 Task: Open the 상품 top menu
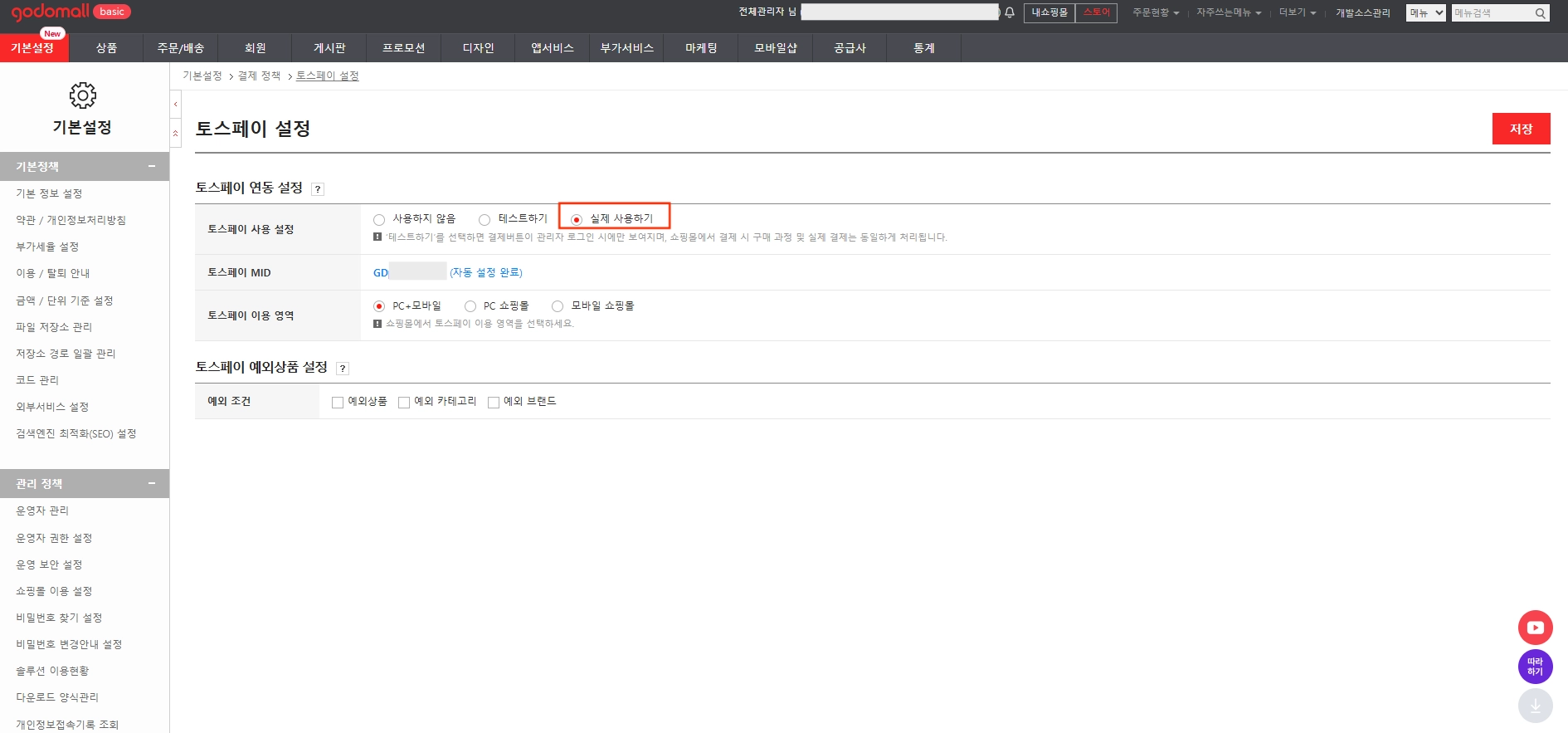point(106,48)
